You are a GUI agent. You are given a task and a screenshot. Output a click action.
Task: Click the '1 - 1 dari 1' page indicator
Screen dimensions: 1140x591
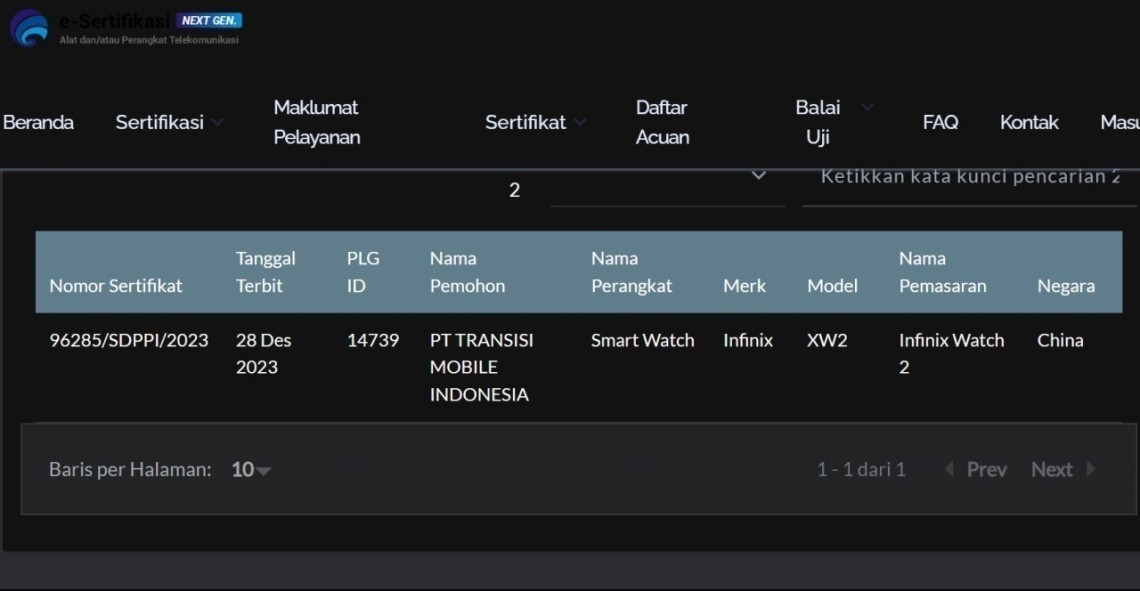[x=862, y=470]
